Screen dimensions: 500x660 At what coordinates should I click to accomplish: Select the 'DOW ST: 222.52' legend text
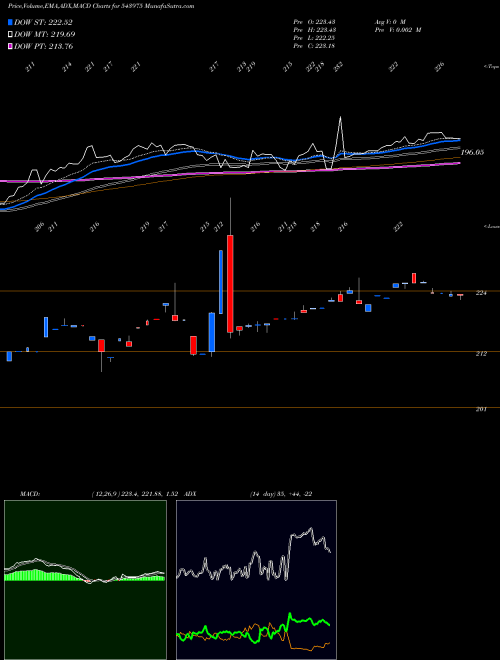coord(43,22)
